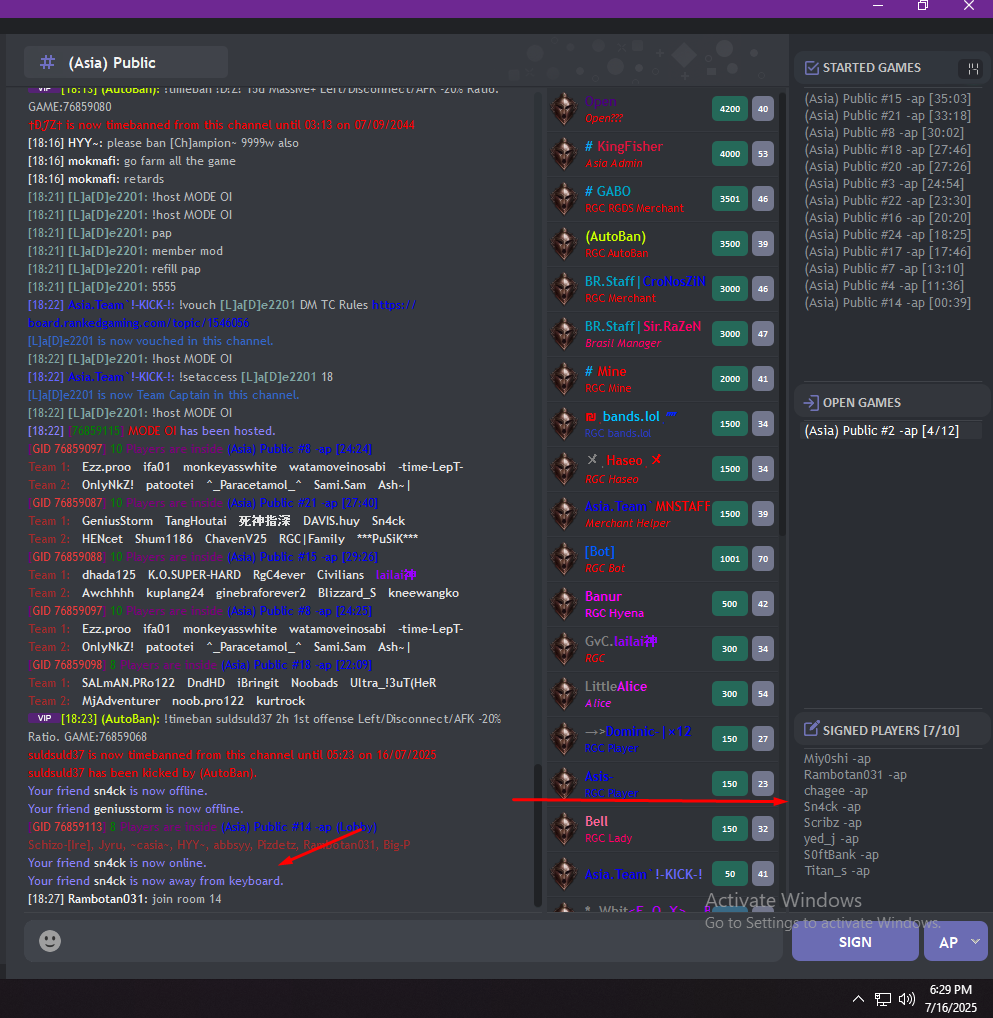993x1018 pixels.
Task: Click avatar icon of Banur
Action: 564,604
